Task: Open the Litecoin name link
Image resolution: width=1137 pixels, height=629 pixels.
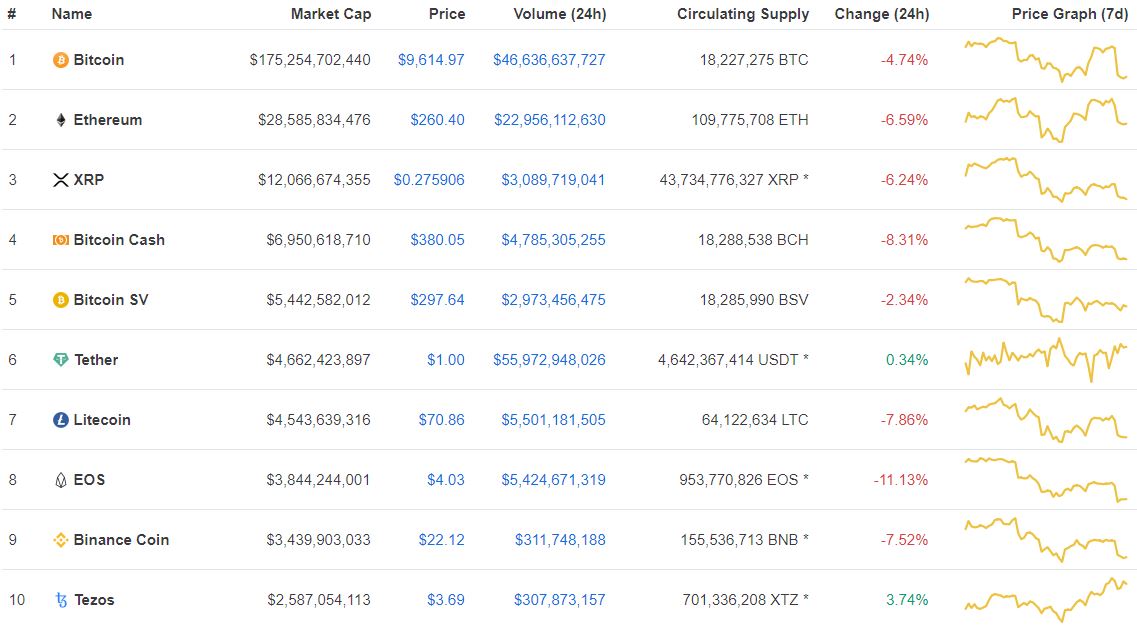Action: (x=102, y=419)
